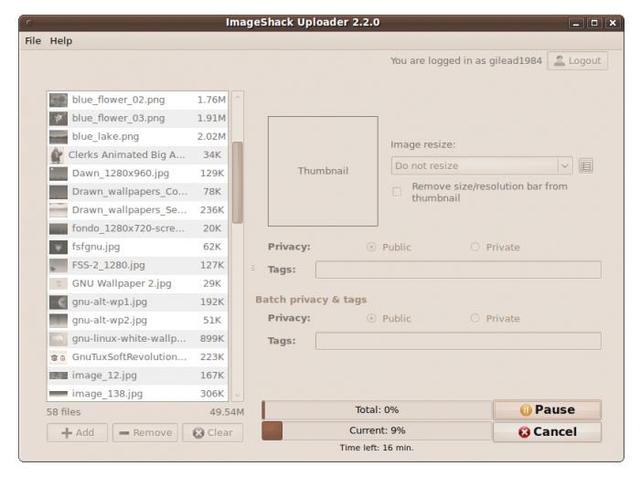This screenshot has width=640, height=477.
Task: Pause the upload
Action: coord(547,410)
